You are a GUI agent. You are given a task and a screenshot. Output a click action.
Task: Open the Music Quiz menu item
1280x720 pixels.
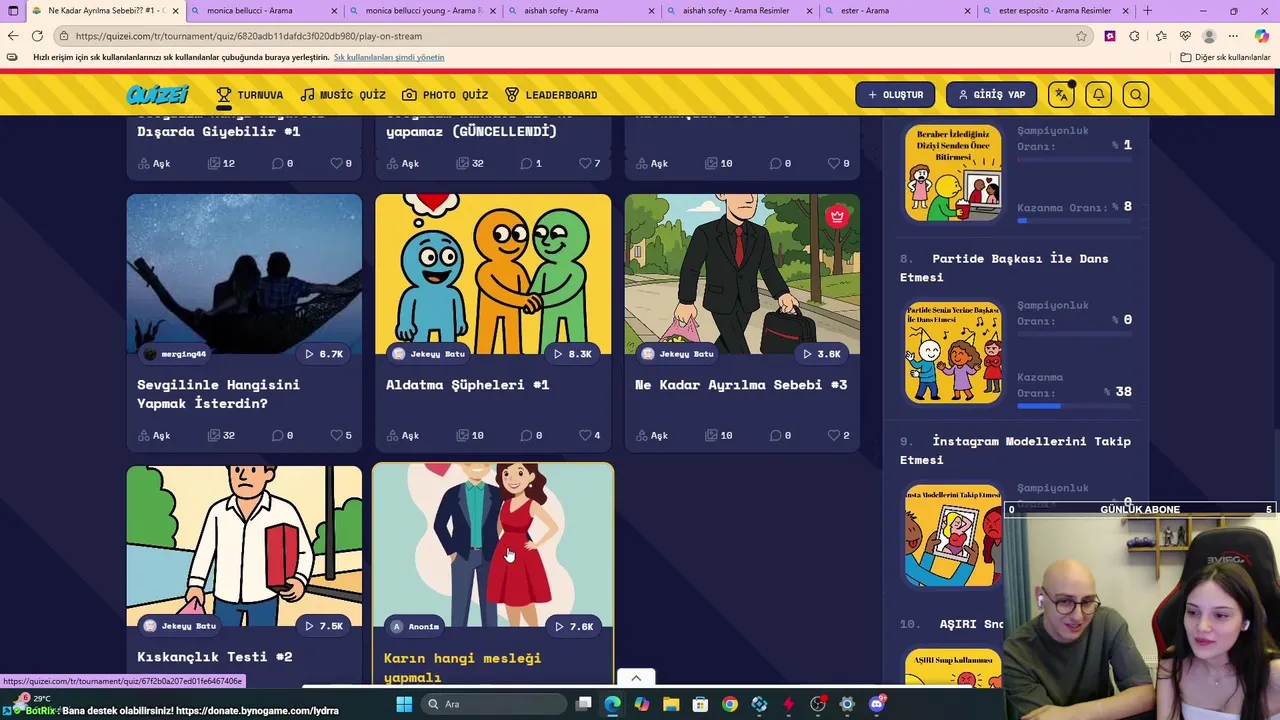342,95
